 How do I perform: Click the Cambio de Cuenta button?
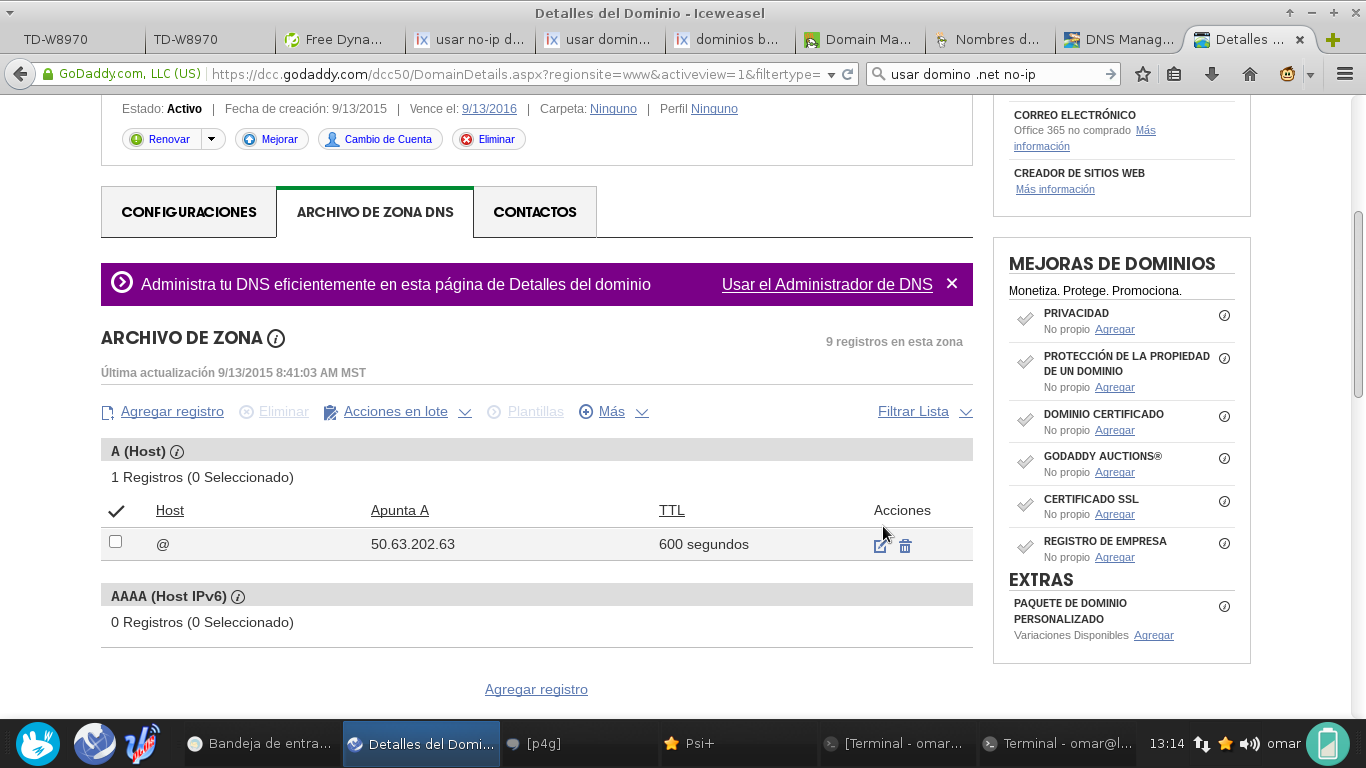(380, 139)
